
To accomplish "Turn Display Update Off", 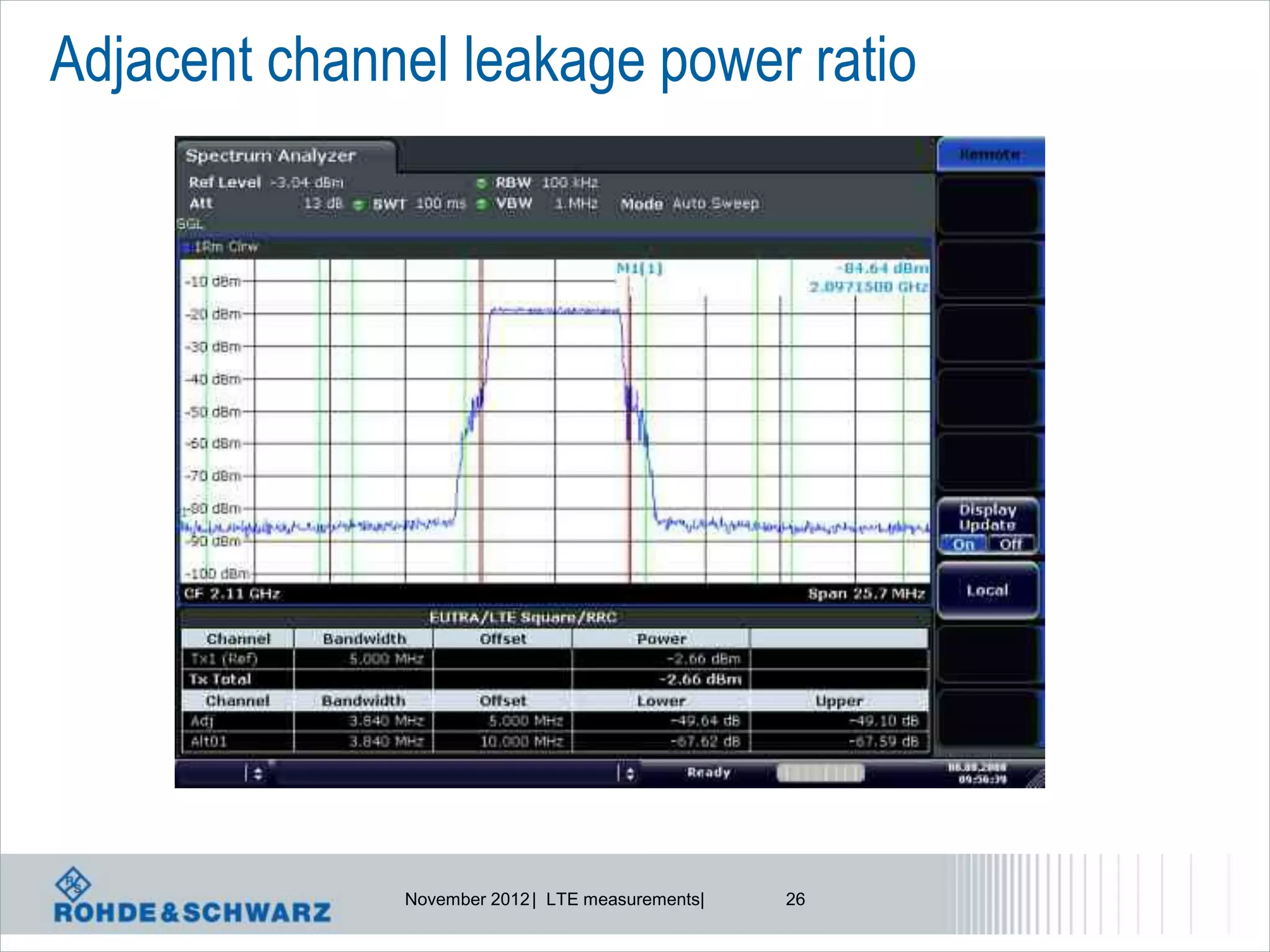I will 1011,544.
